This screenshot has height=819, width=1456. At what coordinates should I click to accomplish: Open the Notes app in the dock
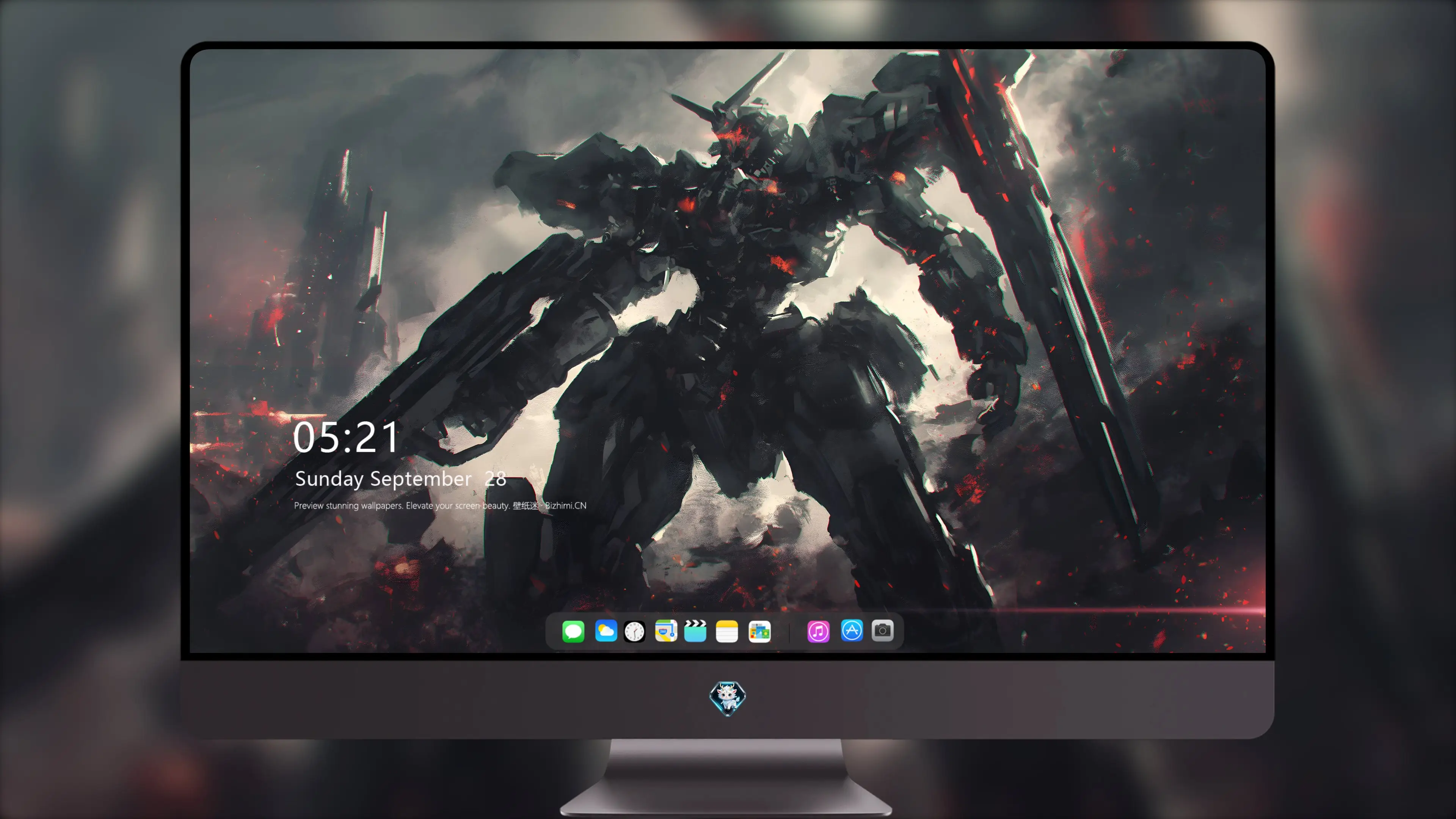[727, 631]
